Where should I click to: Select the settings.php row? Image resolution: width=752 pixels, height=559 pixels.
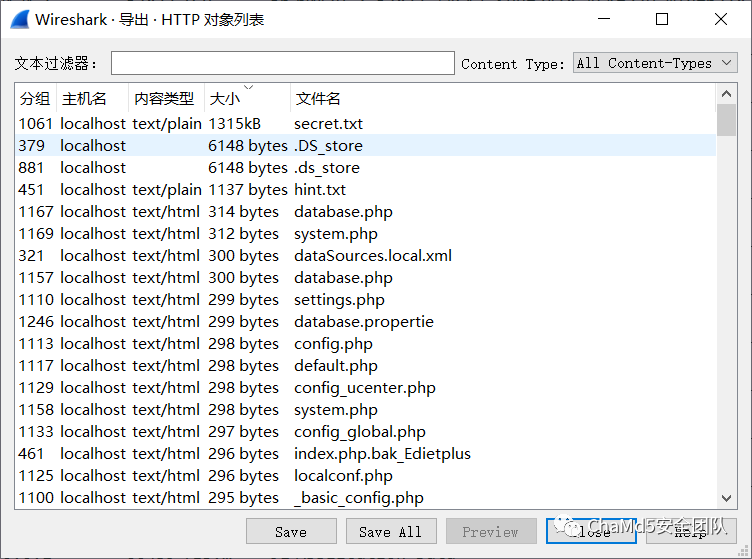(x=365, y=300)
